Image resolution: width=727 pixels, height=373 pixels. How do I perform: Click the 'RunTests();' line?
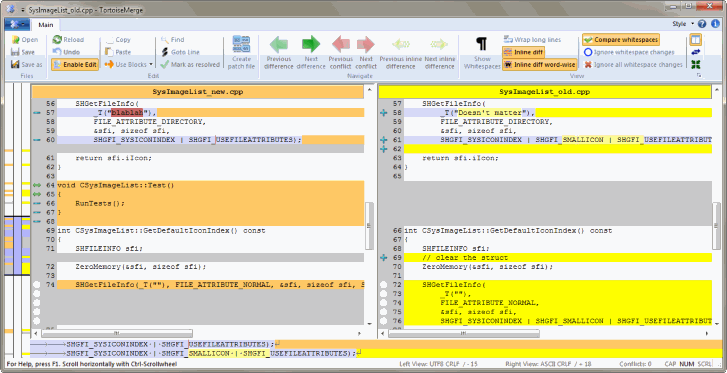(210, 203)
